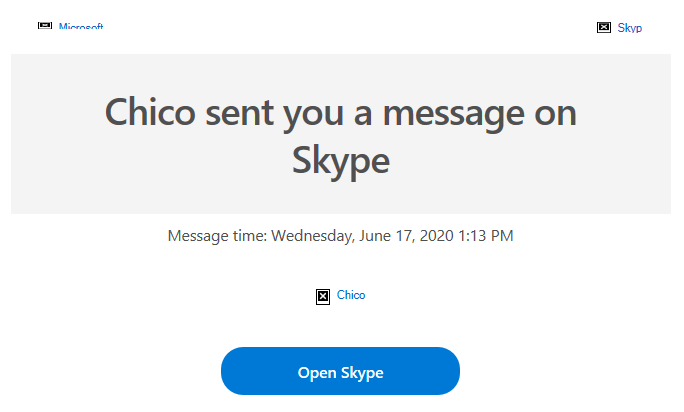Open the Skype link at top right
Viewport: 684px width, 412px height.
pos(630,28)
